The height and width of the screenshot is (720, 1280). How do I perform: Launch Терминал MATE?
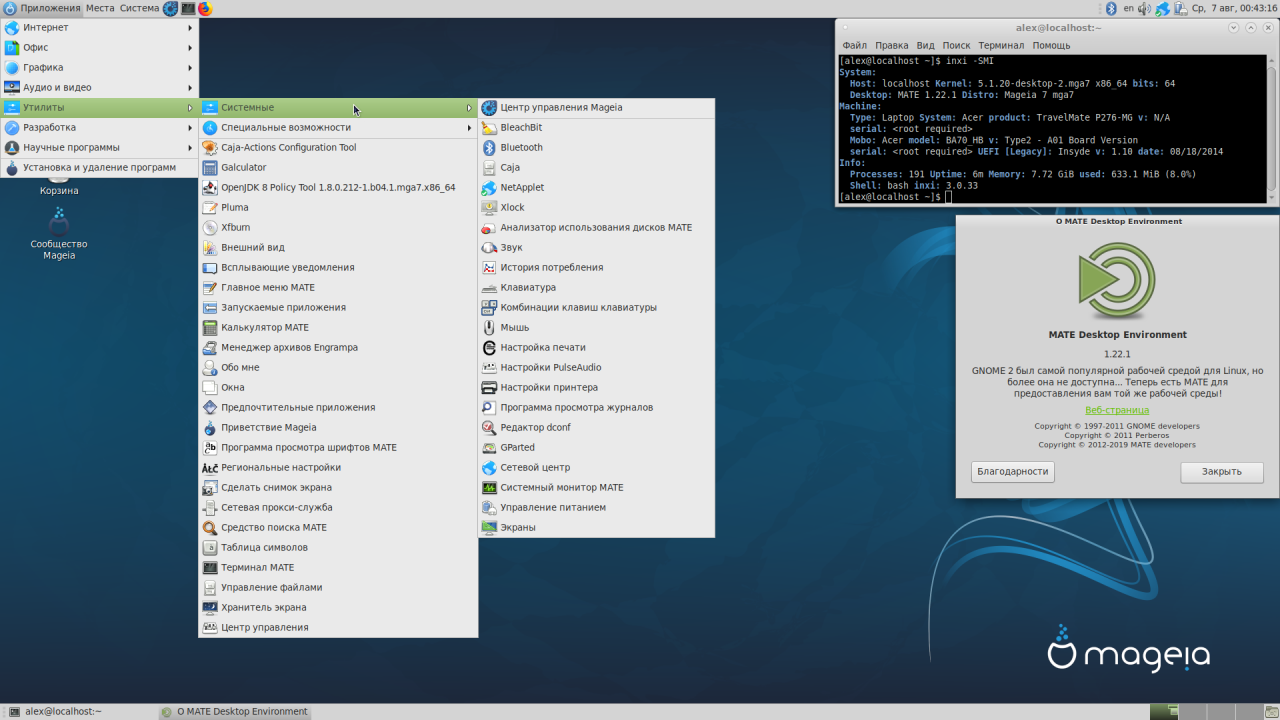click(338, 567)
